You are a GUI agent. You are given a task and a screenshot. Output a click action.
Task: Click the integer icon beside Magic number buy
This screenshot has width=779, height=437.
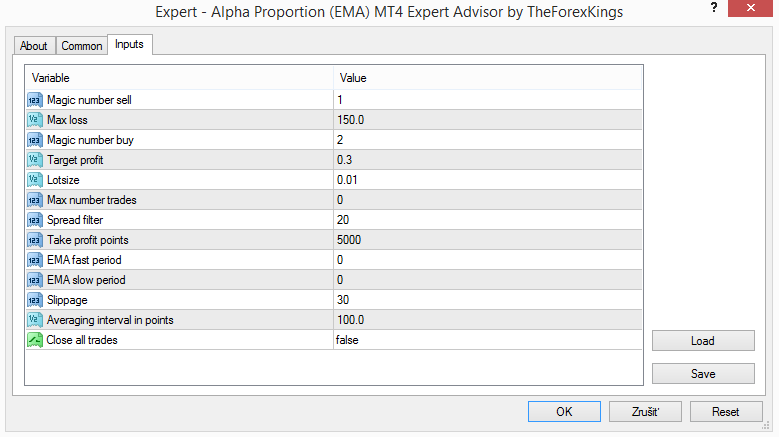coord(34,140)
